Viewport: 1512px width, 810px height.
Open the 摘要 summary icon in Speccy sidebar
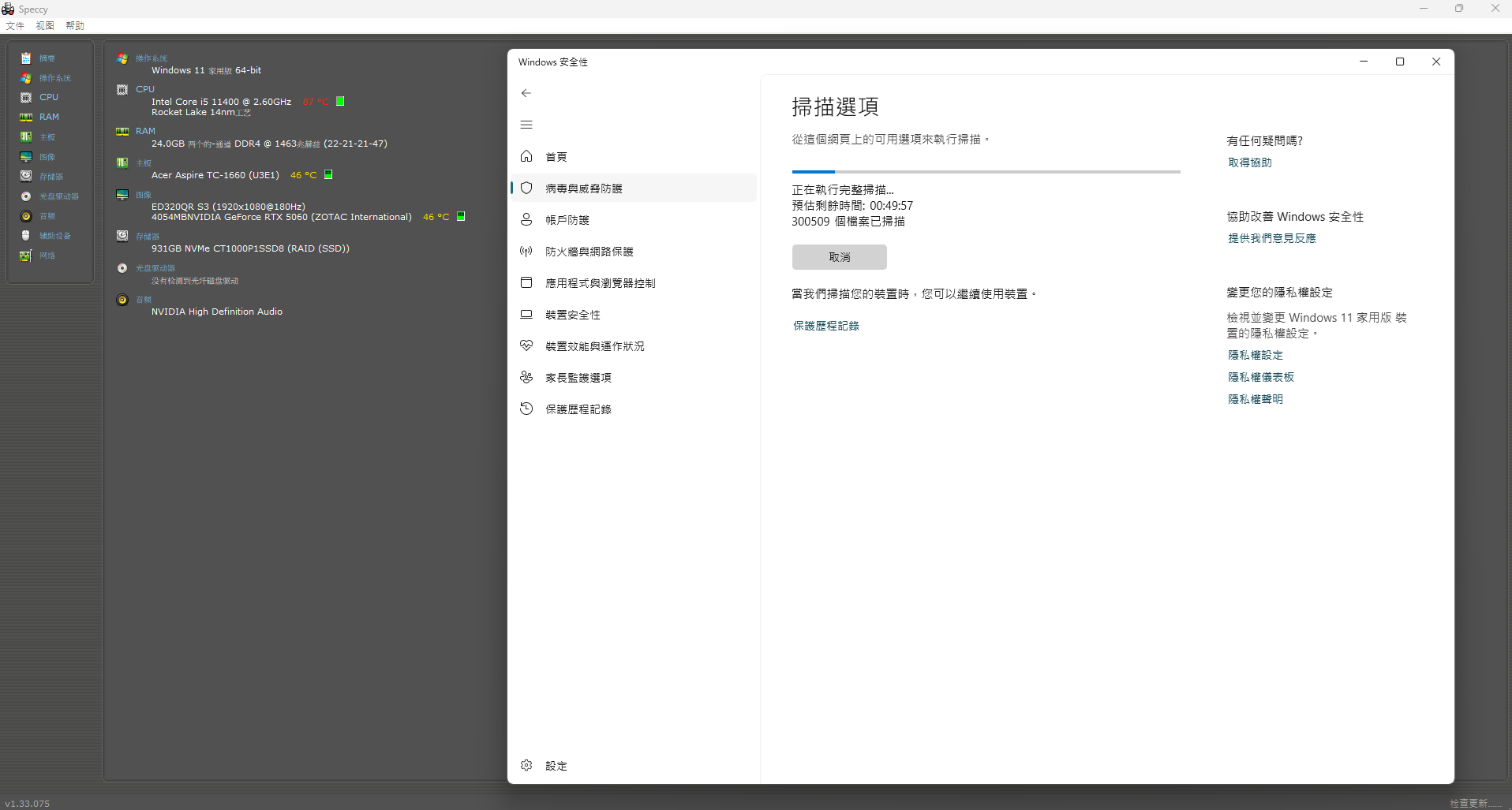click(26, 58)
